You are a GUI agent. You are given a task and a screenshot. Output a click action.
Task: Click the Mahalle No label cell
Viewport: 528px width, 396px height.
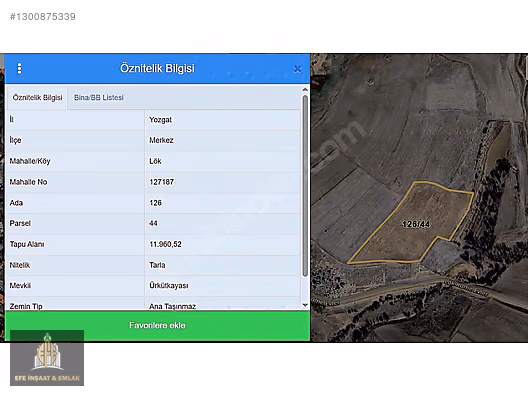pos(75,182)
